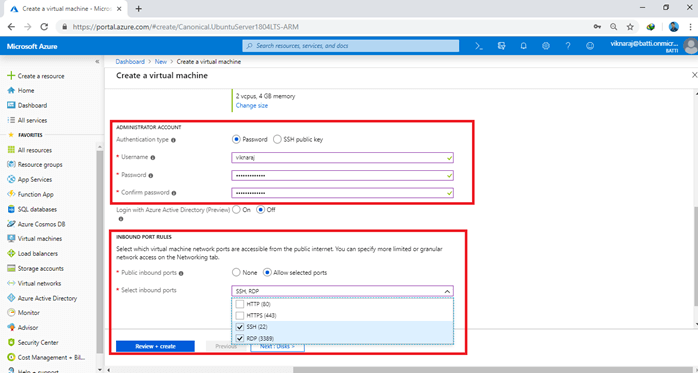
Task: Click the Review + create button
Action: (x=155, y=346)
